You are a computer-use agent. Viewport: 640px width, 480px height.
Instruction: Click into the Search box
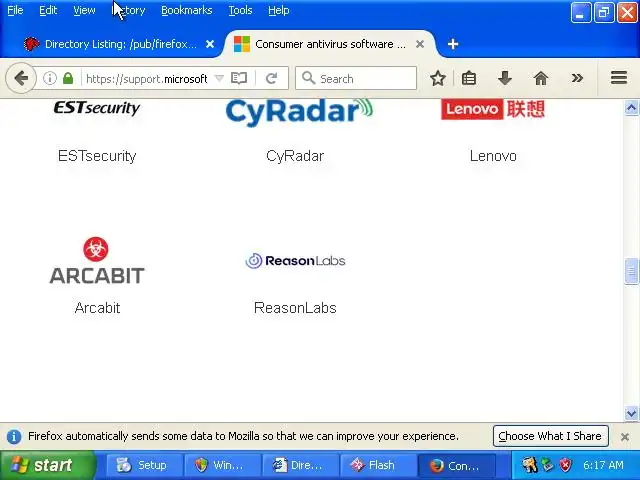point(356,78)
